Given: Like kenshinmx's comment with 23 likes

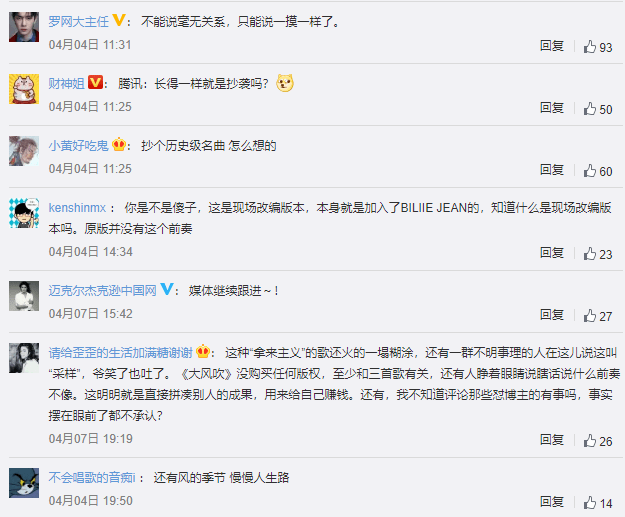Looking at the screenshot, I should (597, 254).
